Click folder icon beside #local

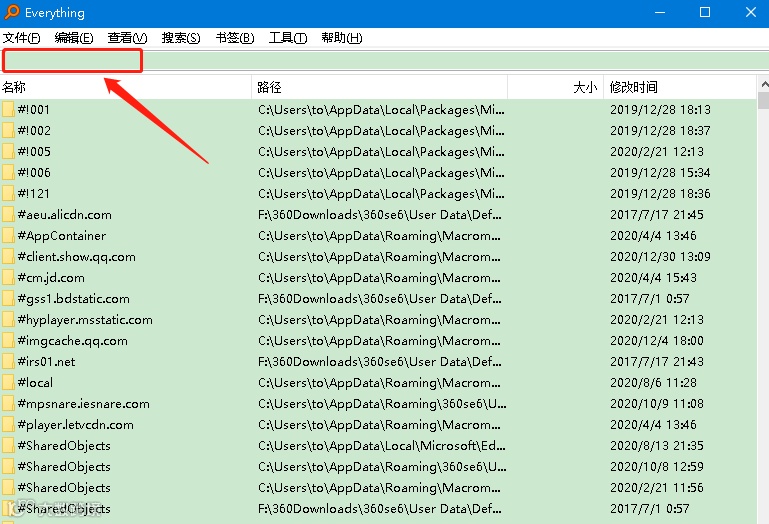tap(8, 383)
